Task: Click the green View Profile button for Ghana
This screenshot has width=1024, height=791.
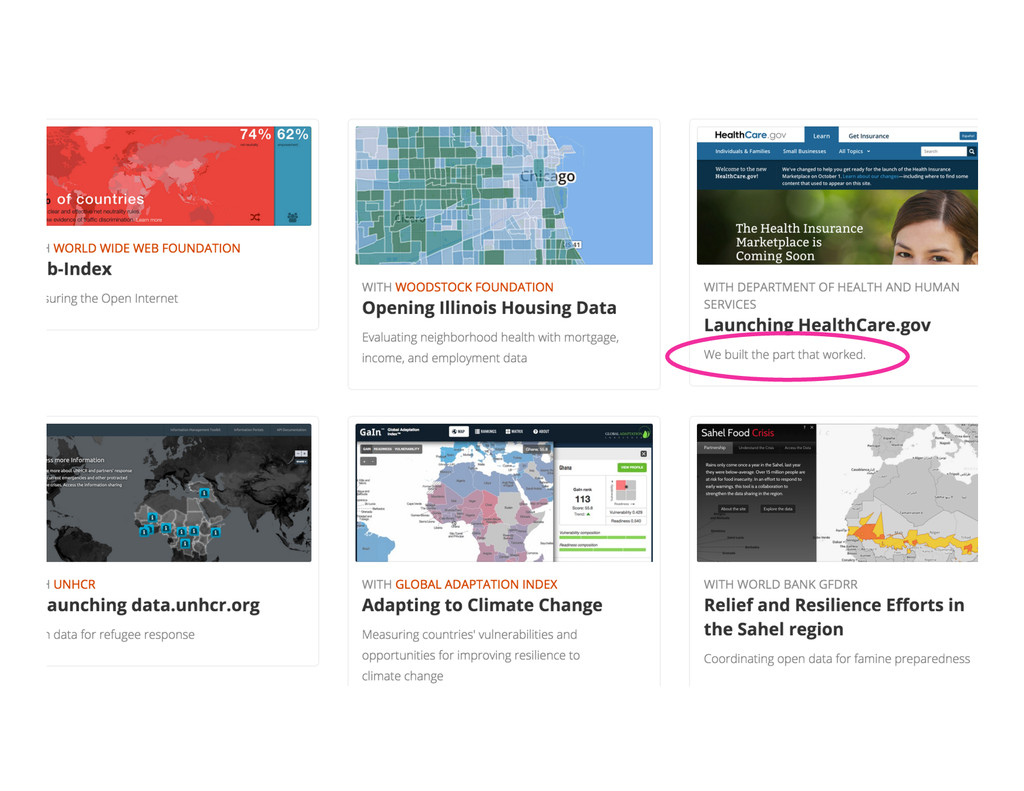Action: (x=632, y=467)
